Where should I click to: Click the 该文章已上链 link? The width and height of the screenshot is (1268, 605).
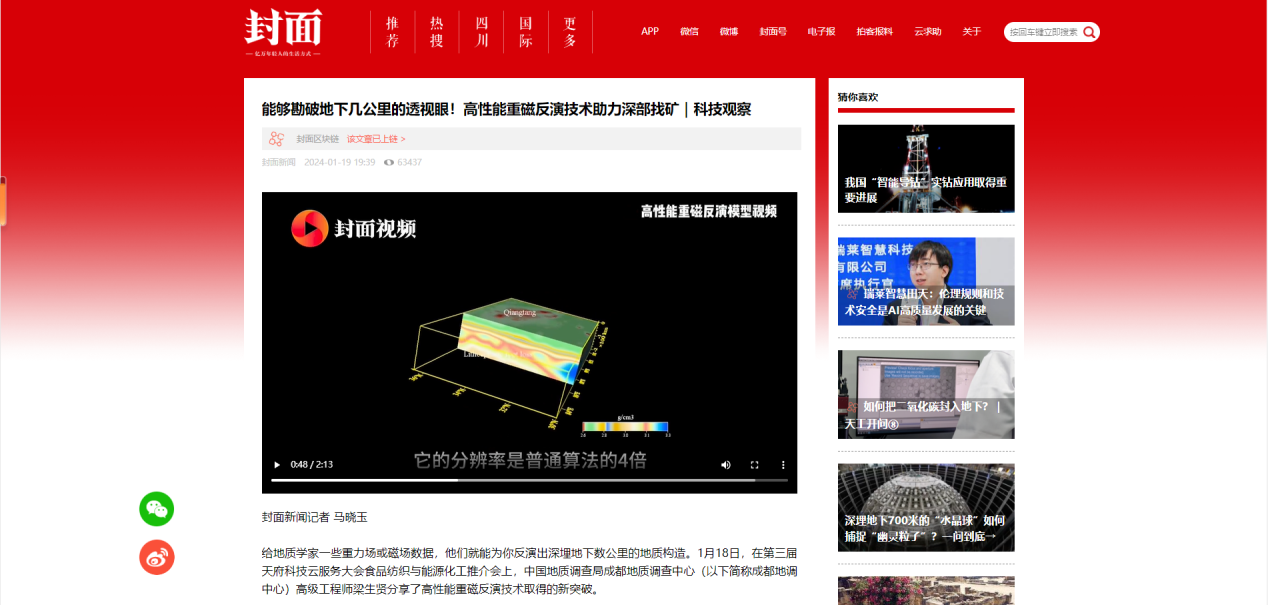coord(376,139)
